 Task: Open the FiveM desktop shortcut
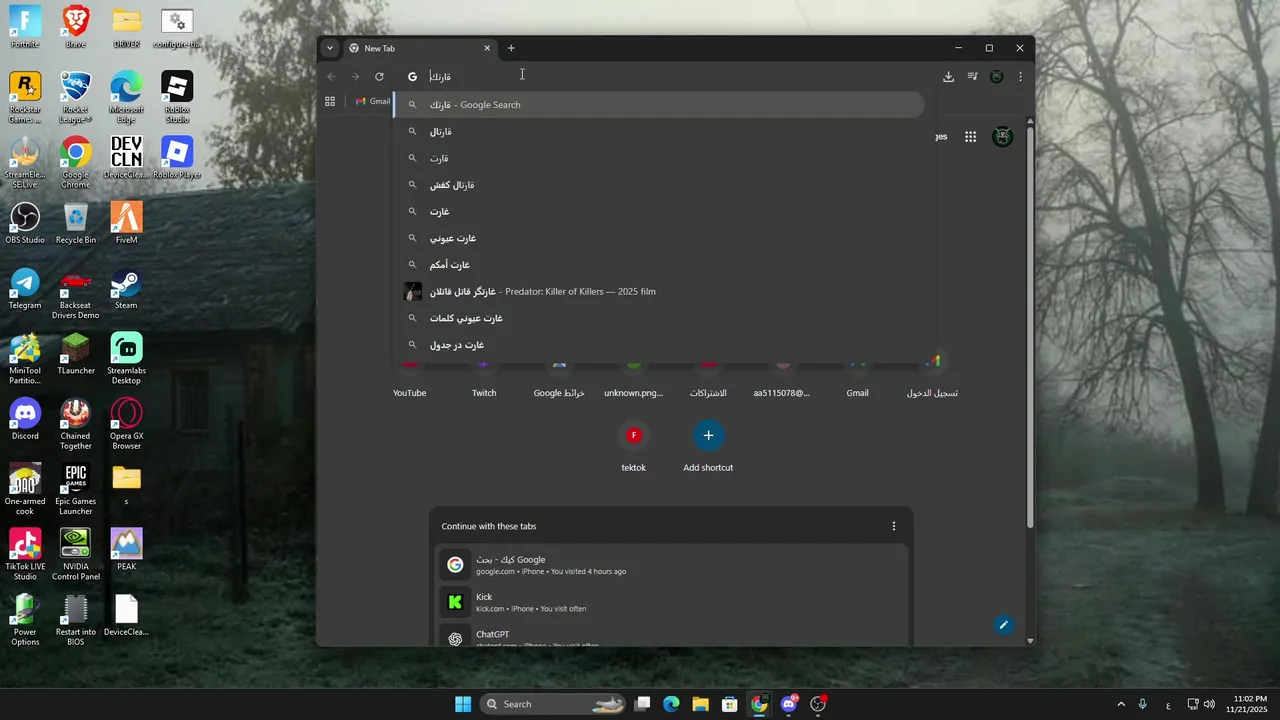tap(126, 223)
